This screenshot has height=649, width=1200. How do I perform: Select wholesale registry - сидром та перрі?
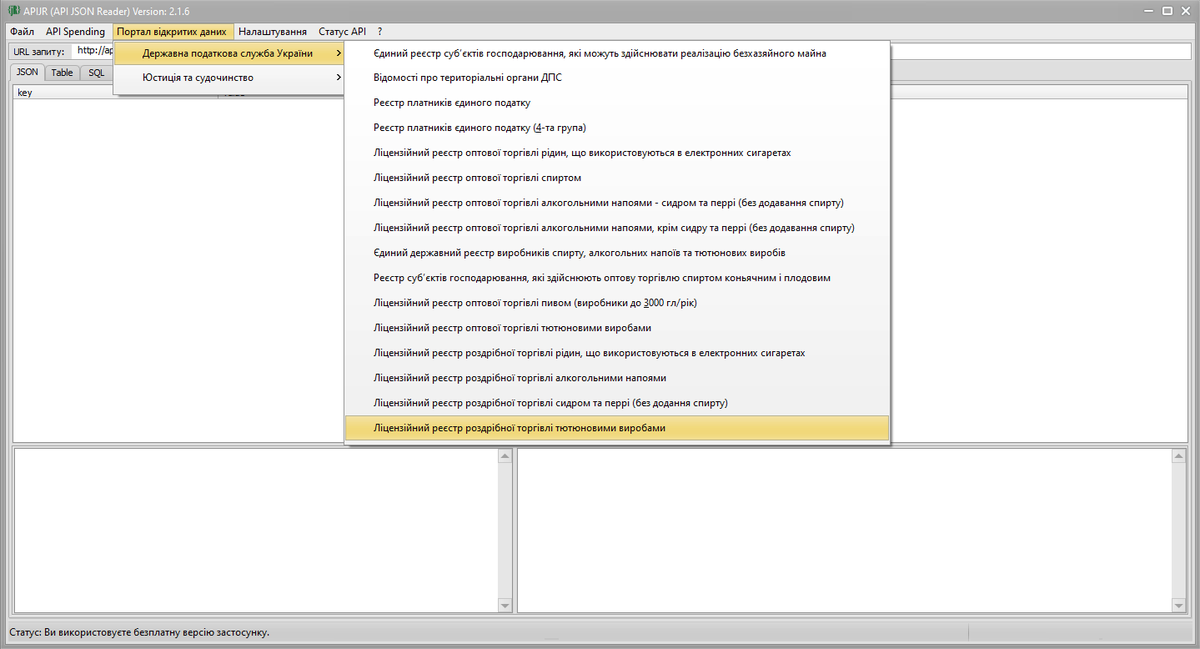pos(616,203)
